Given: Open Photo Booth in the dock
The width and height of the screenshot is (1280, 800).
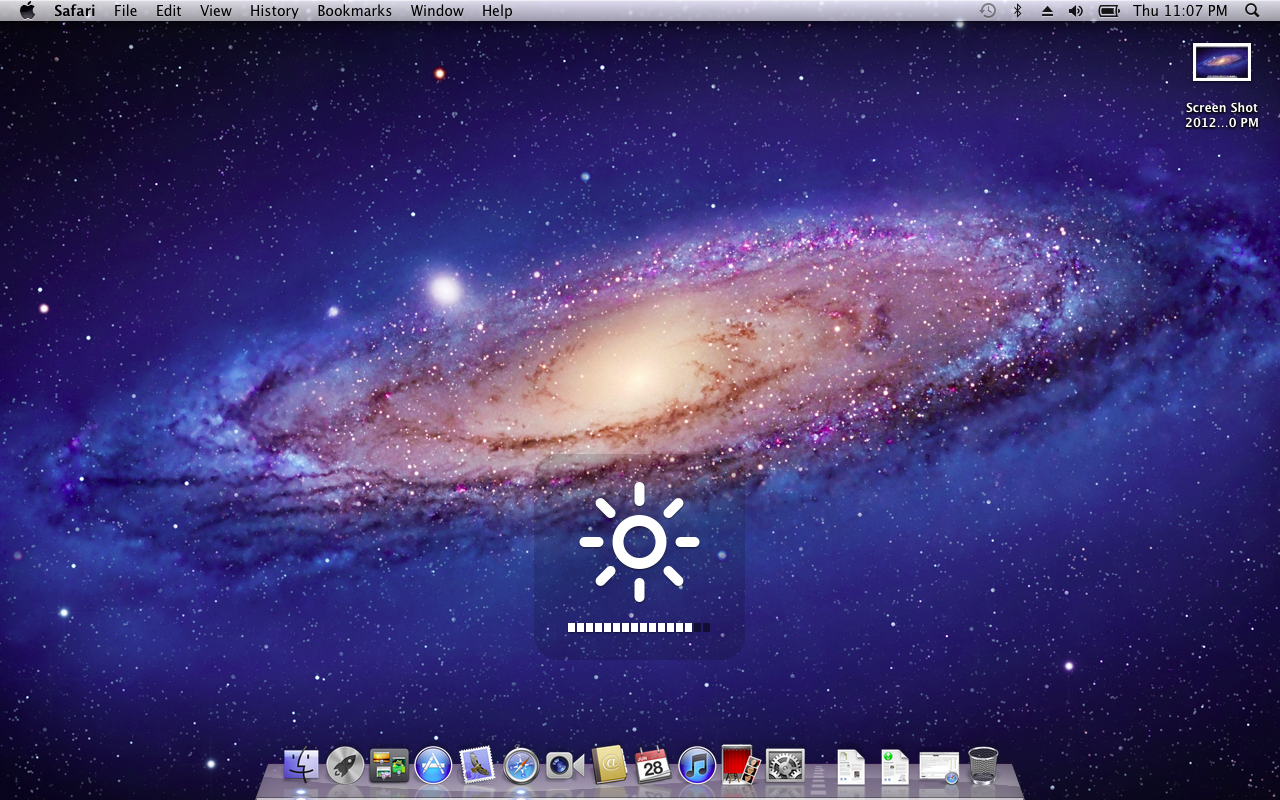Looking at the screenshot, I should pyautogui.click(x=741, y=766).
